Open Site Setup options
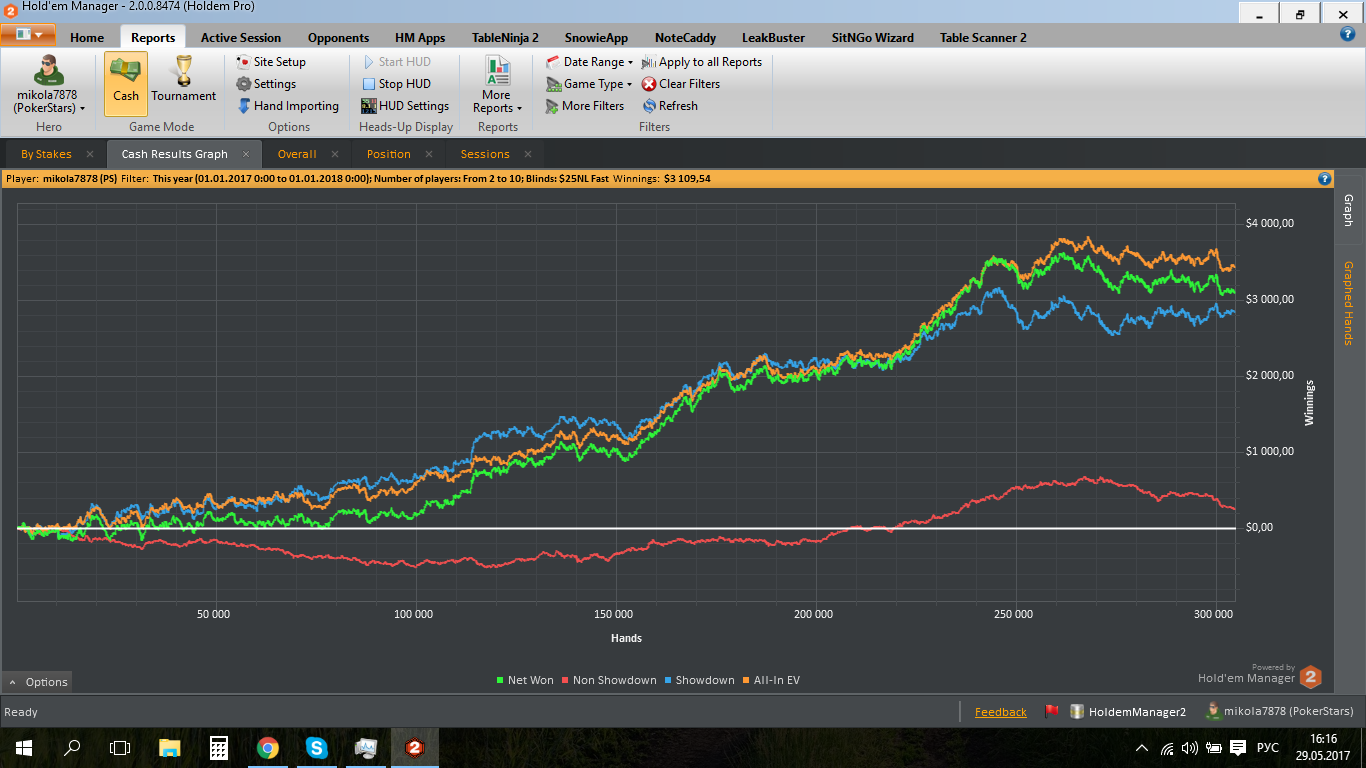1366x768 pixels. tap(271, 62)
